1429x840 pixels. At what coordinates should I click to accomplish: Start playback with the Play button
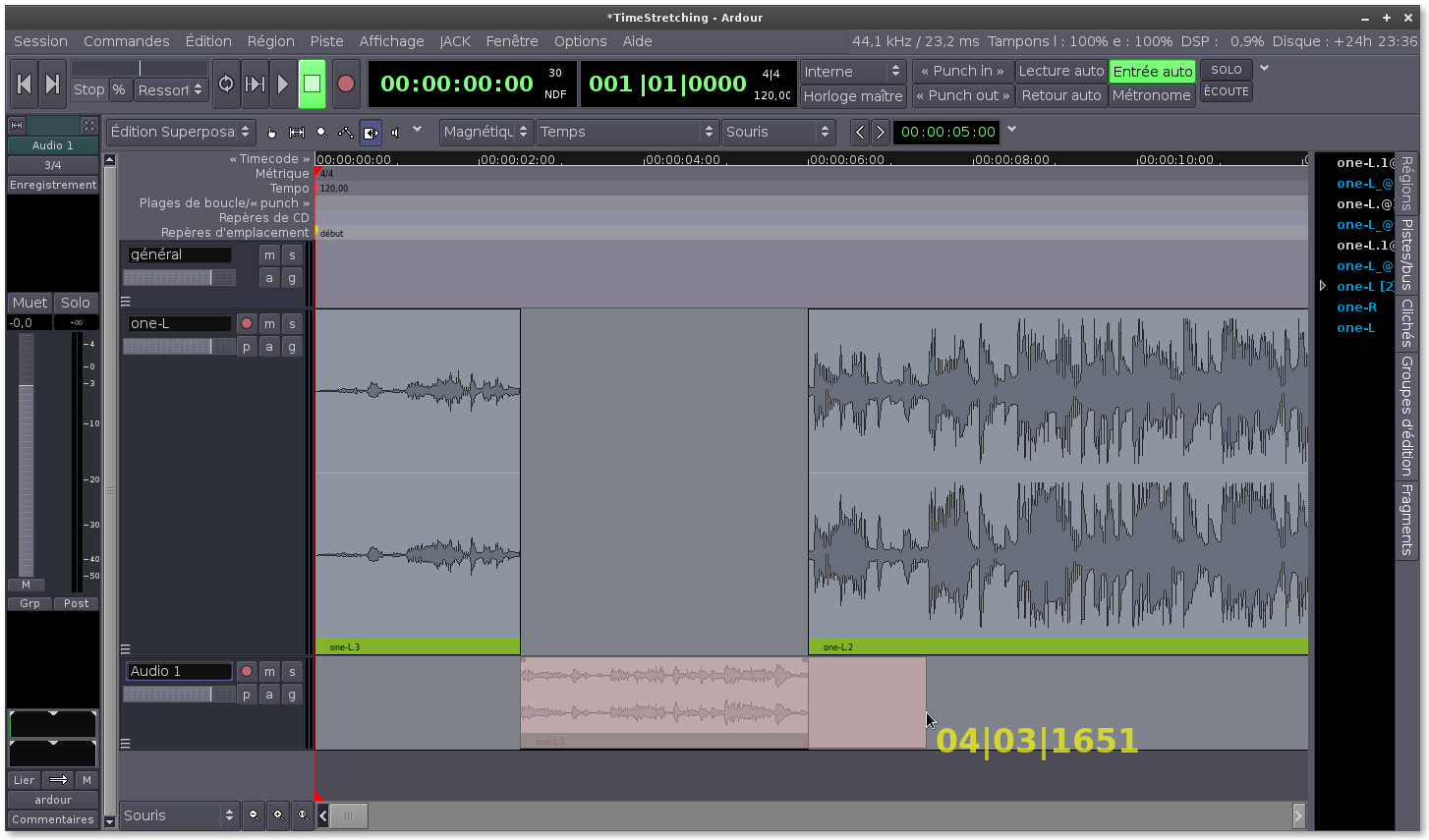(283, 84)
